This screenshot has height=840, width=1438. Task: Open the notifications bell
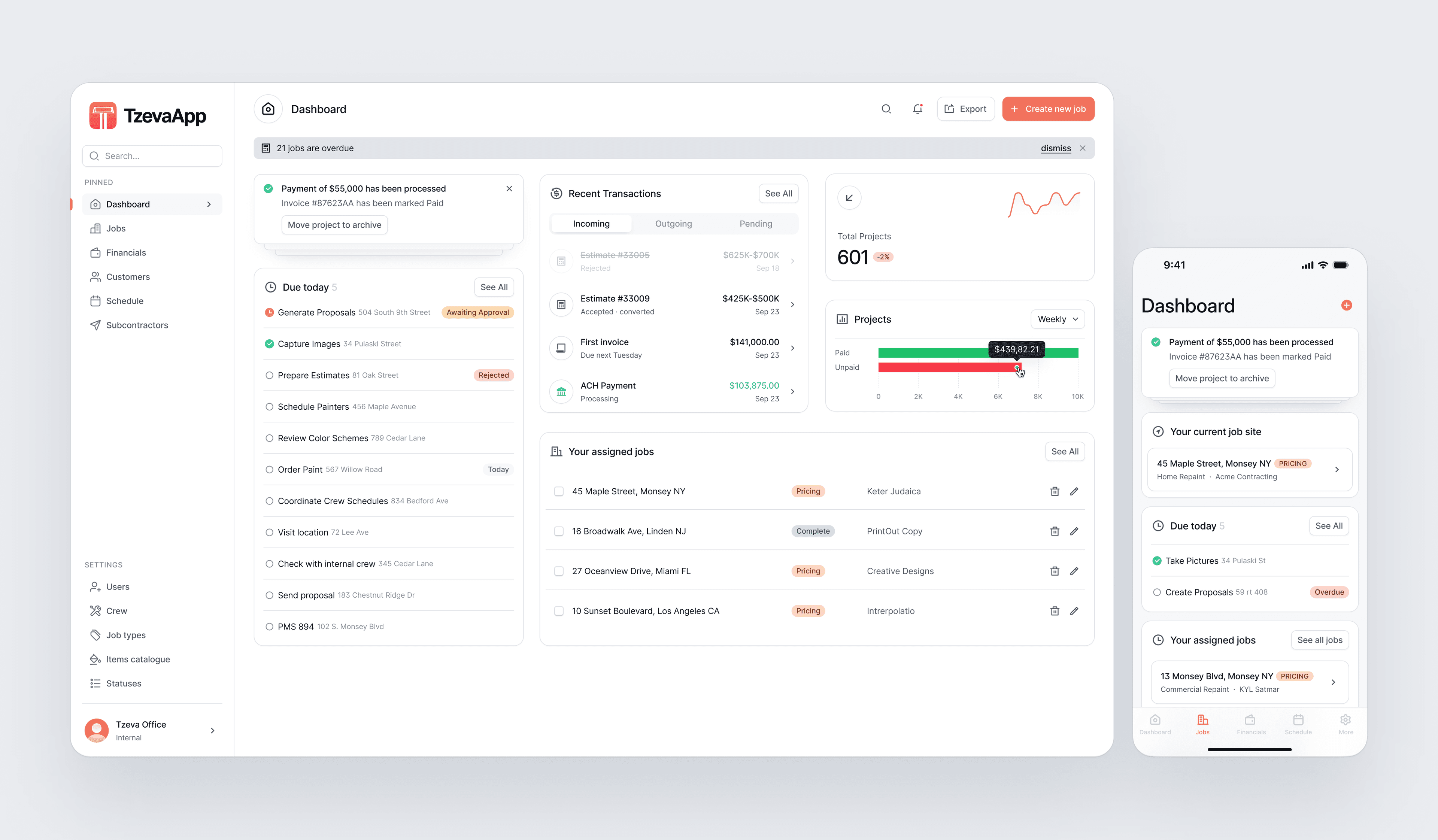[x=917, y=109]
